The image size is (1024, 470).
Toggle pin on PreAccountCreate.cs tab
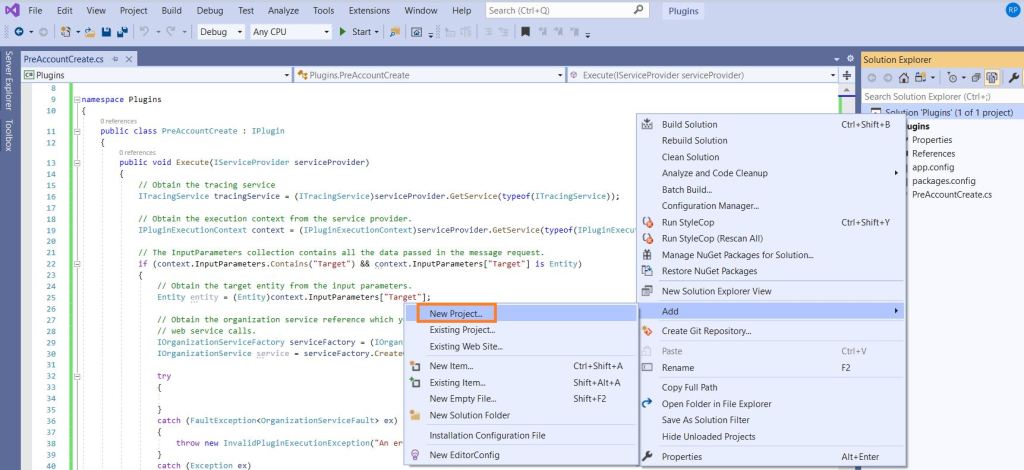(x=116, y=60)
